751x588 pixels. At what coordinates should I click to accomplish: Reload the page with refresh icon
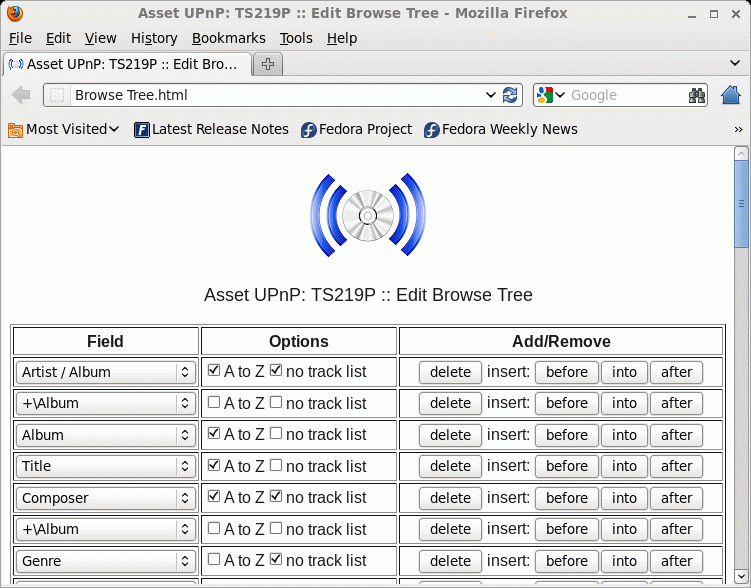tap(510, 95)
